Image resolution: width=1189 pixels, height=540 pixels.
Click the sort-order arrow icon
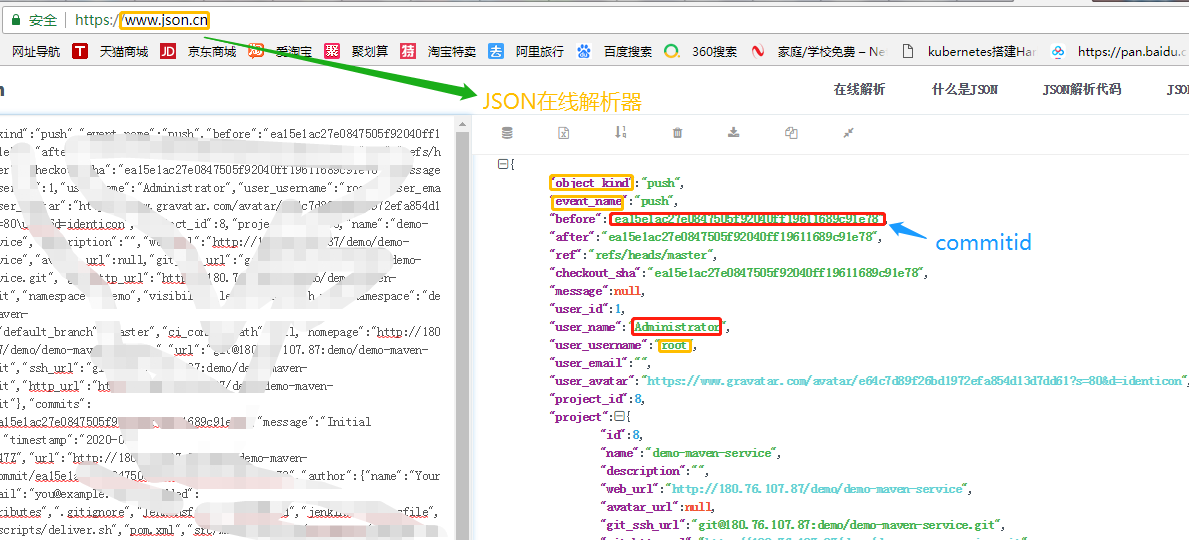click(x=620, y=132)
